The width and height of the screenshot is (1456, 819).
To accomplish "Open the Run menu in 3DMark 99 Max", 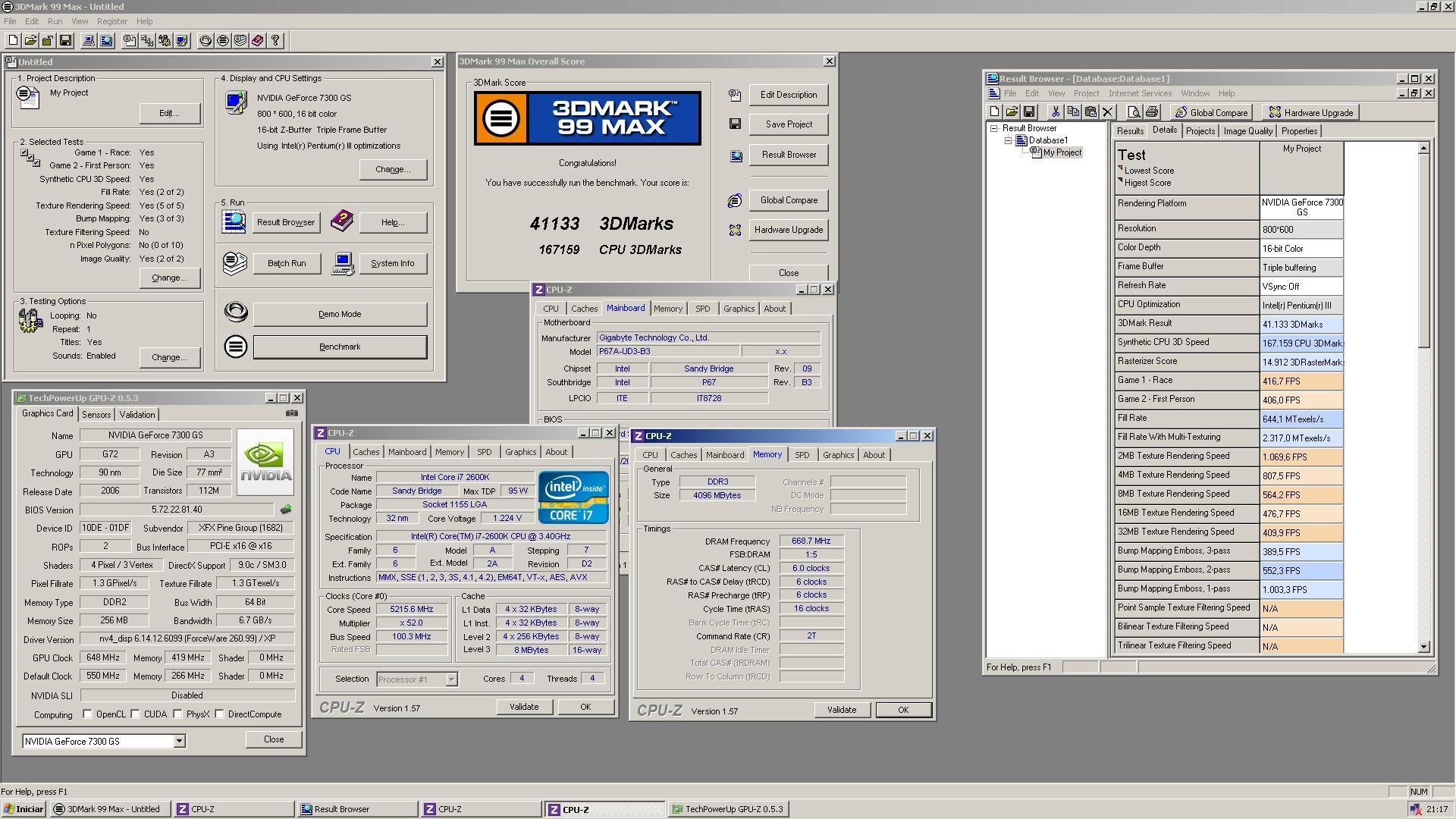I will (x=55, y=21).
